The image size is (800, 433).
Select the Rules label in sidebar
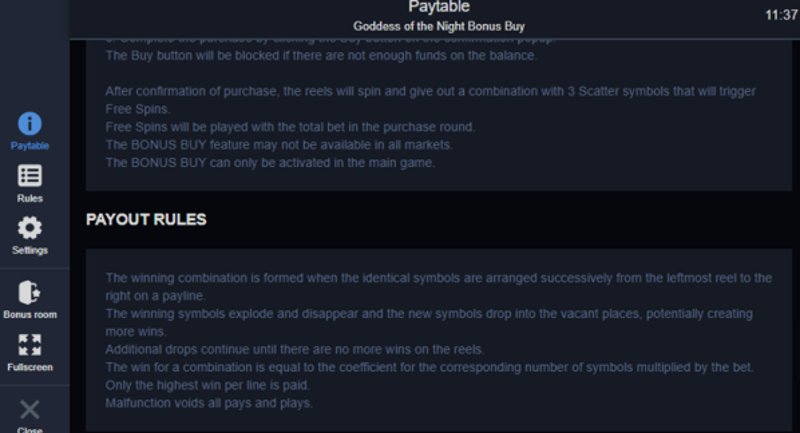pos(30,198)
